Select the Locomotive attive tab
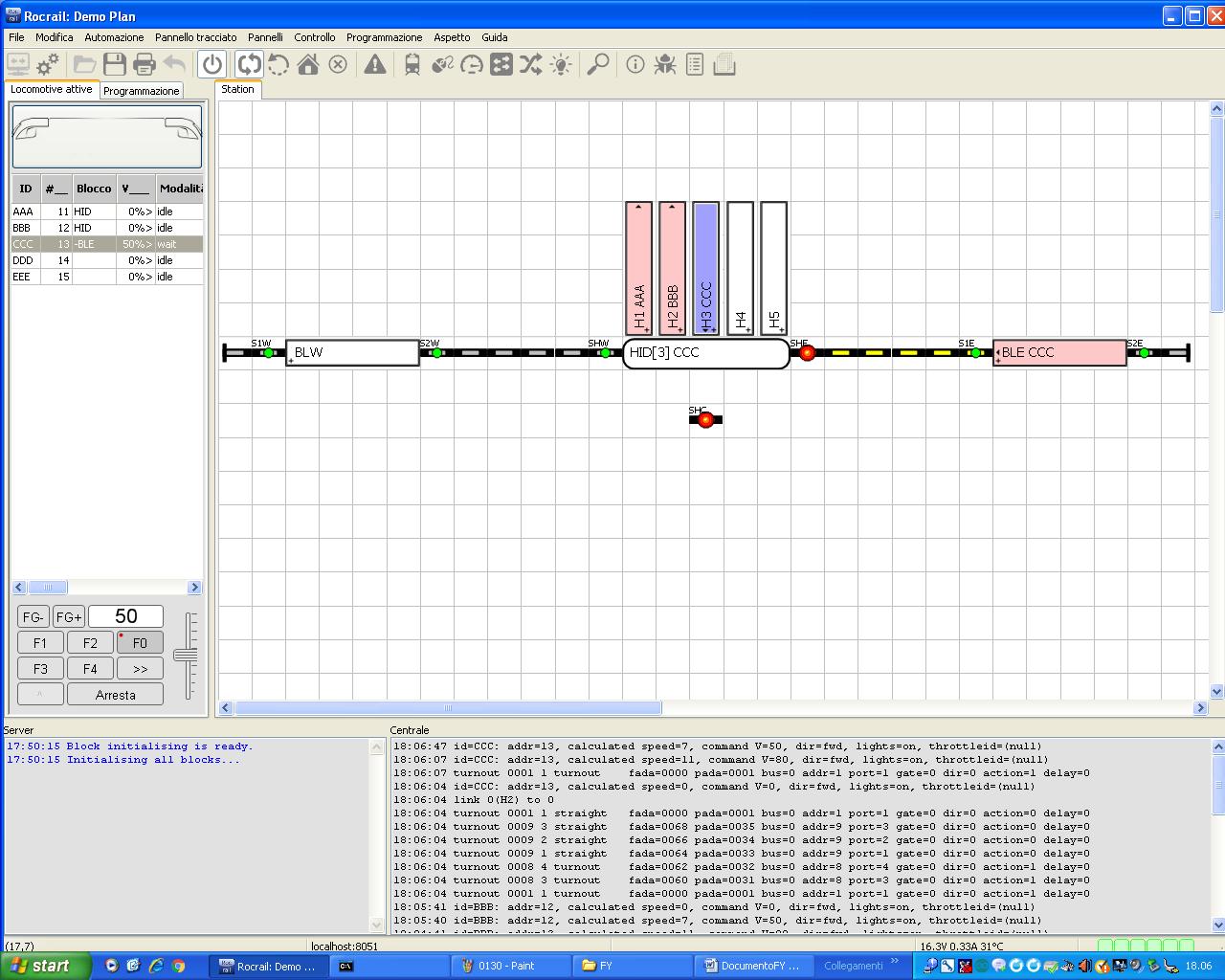Screen dimensions: 1225x980 pyautogui.click(x=52, y=89)
